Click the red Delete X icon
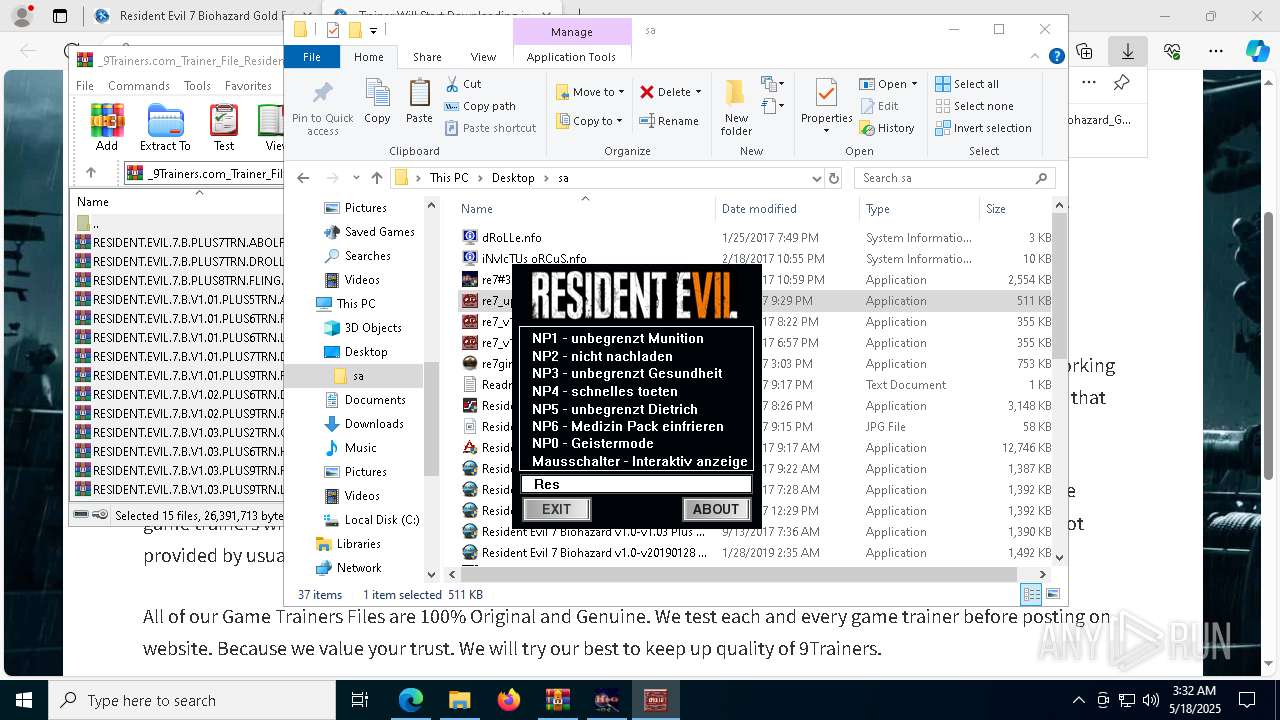 pyautogui.click(x=647, y=92)
